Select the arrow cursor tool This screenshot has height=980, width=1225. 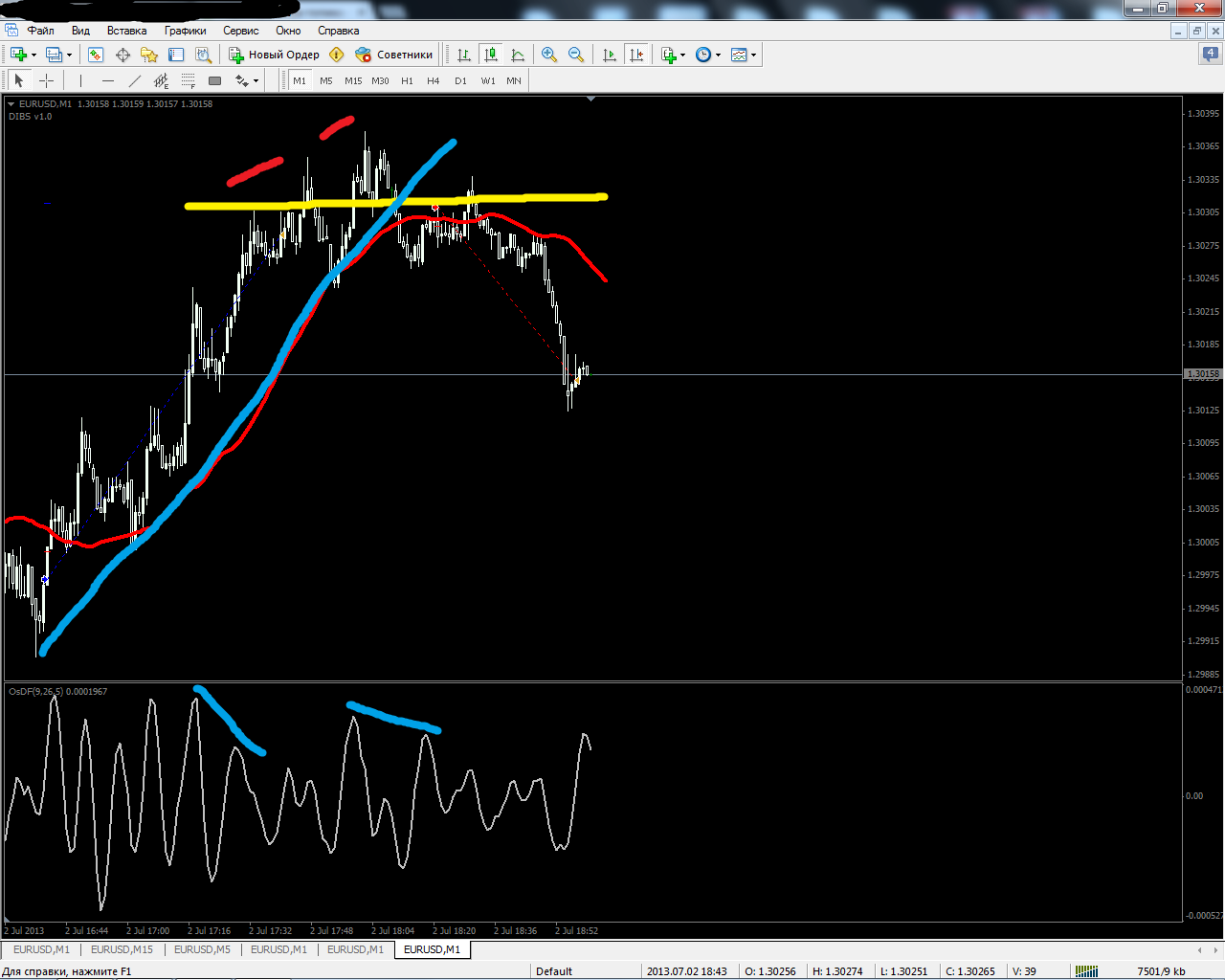19,80
